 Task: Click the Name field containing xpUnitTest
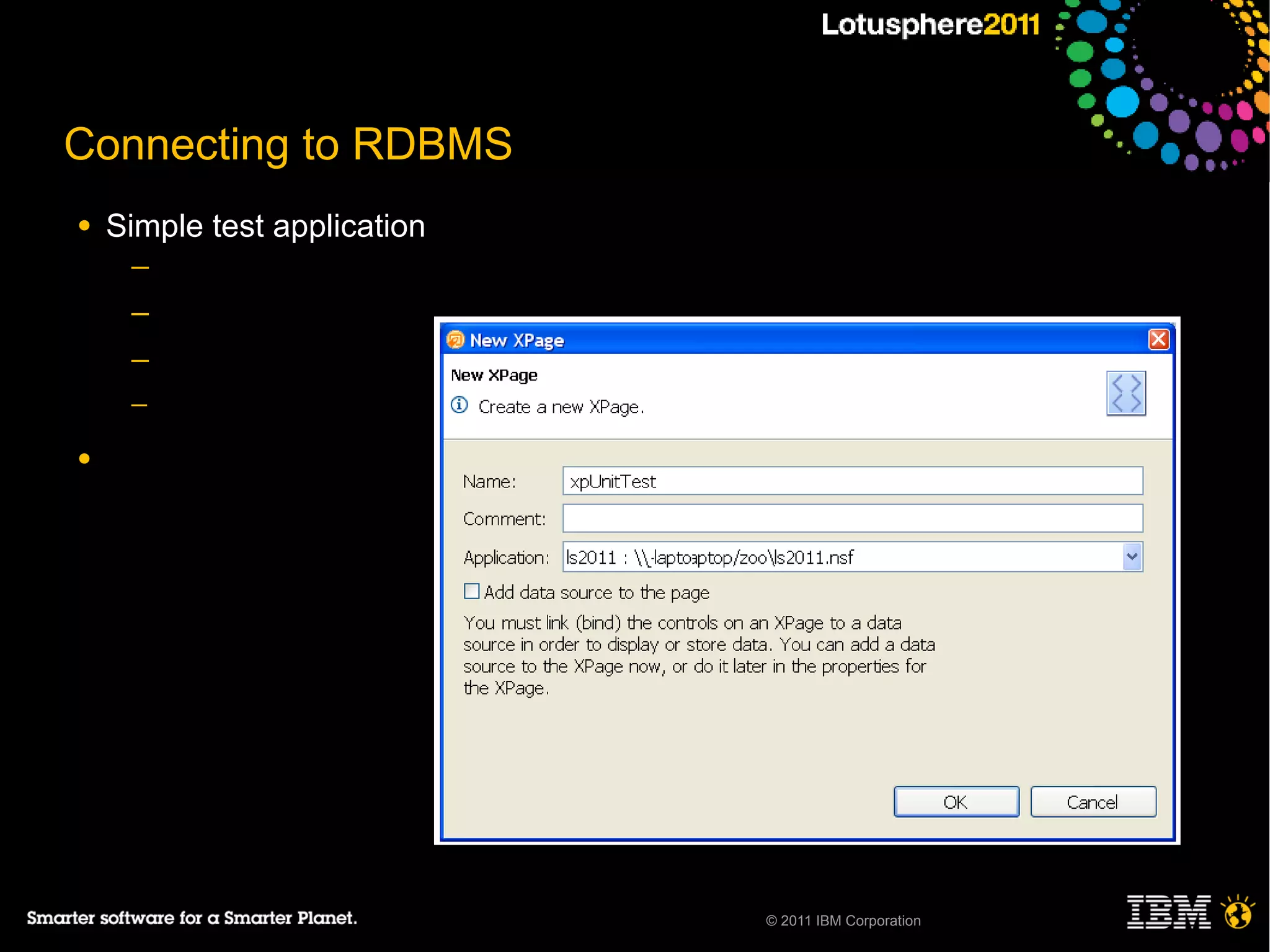852,481
